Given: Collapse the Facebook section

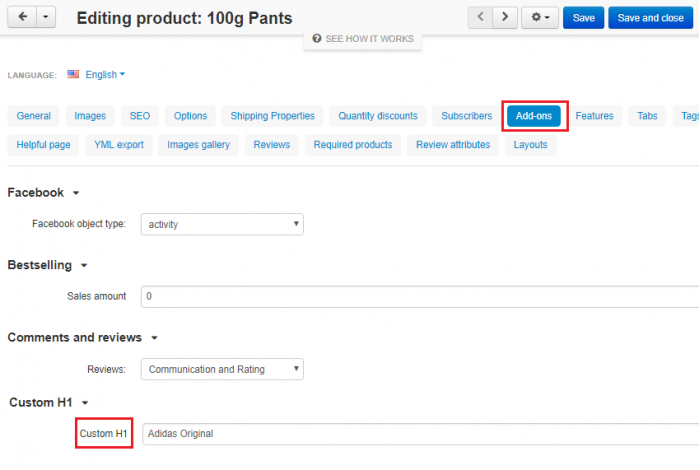Looking at the screenshot, I should (x=43, y=193).
